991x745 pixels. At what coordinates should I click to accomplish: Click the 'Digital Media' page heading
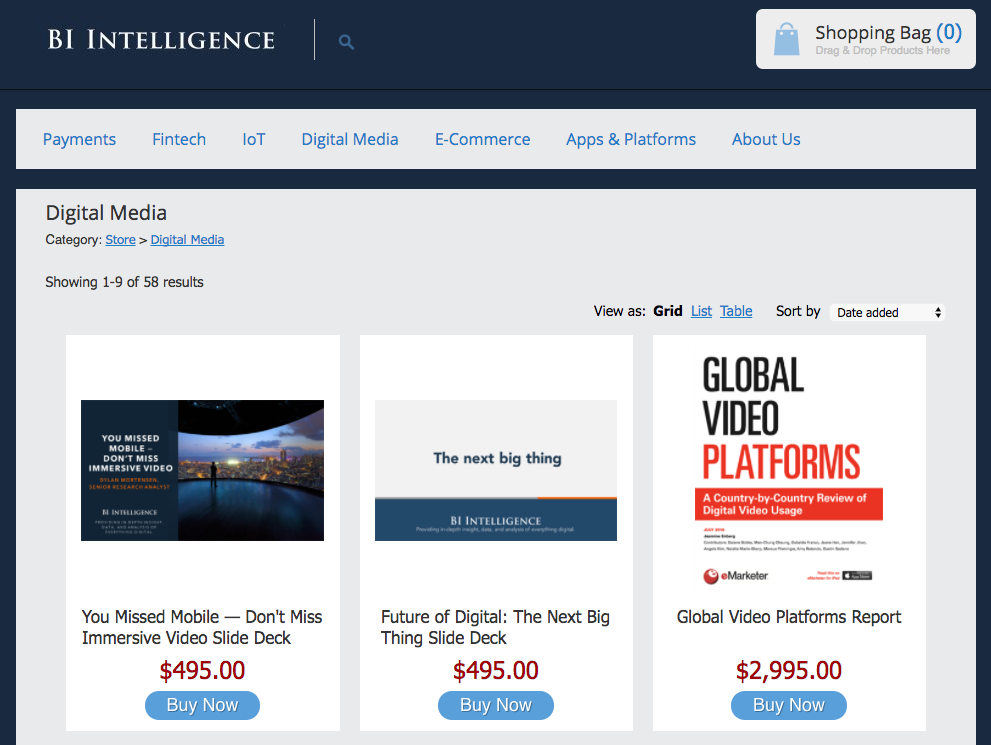(x=106, y=213)
